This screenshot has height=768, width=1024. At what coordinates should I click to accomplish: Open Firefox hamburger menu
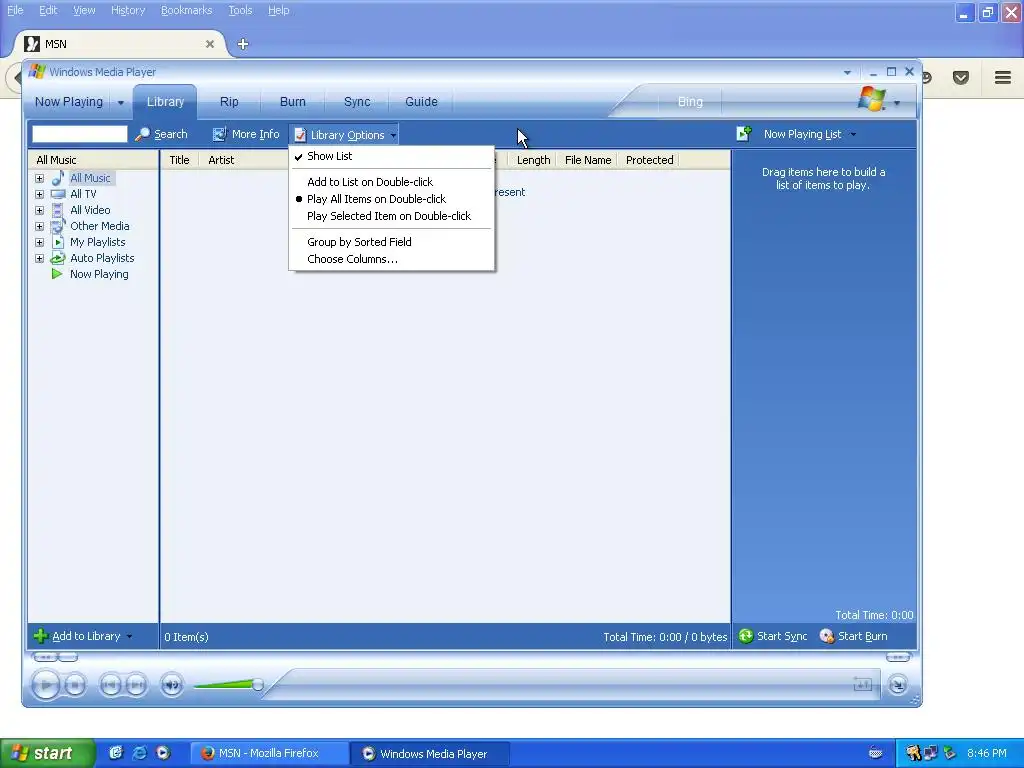(1003, 78)
